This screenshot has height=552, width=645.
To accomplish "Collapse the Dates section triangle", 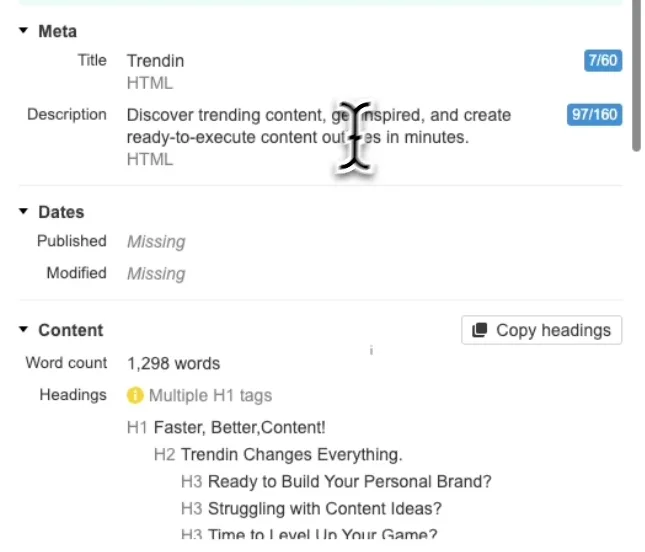I will click(x=23, y=211).
